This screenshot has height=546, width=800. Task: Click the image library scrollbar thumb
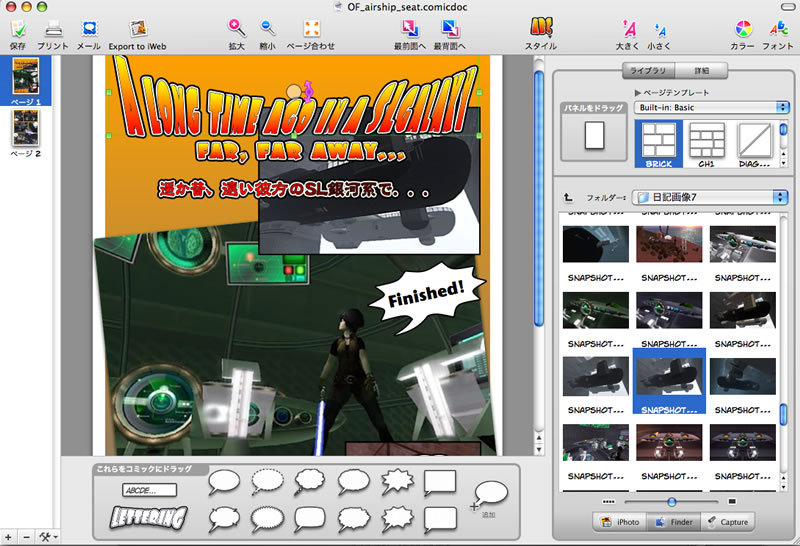(784, 414)
